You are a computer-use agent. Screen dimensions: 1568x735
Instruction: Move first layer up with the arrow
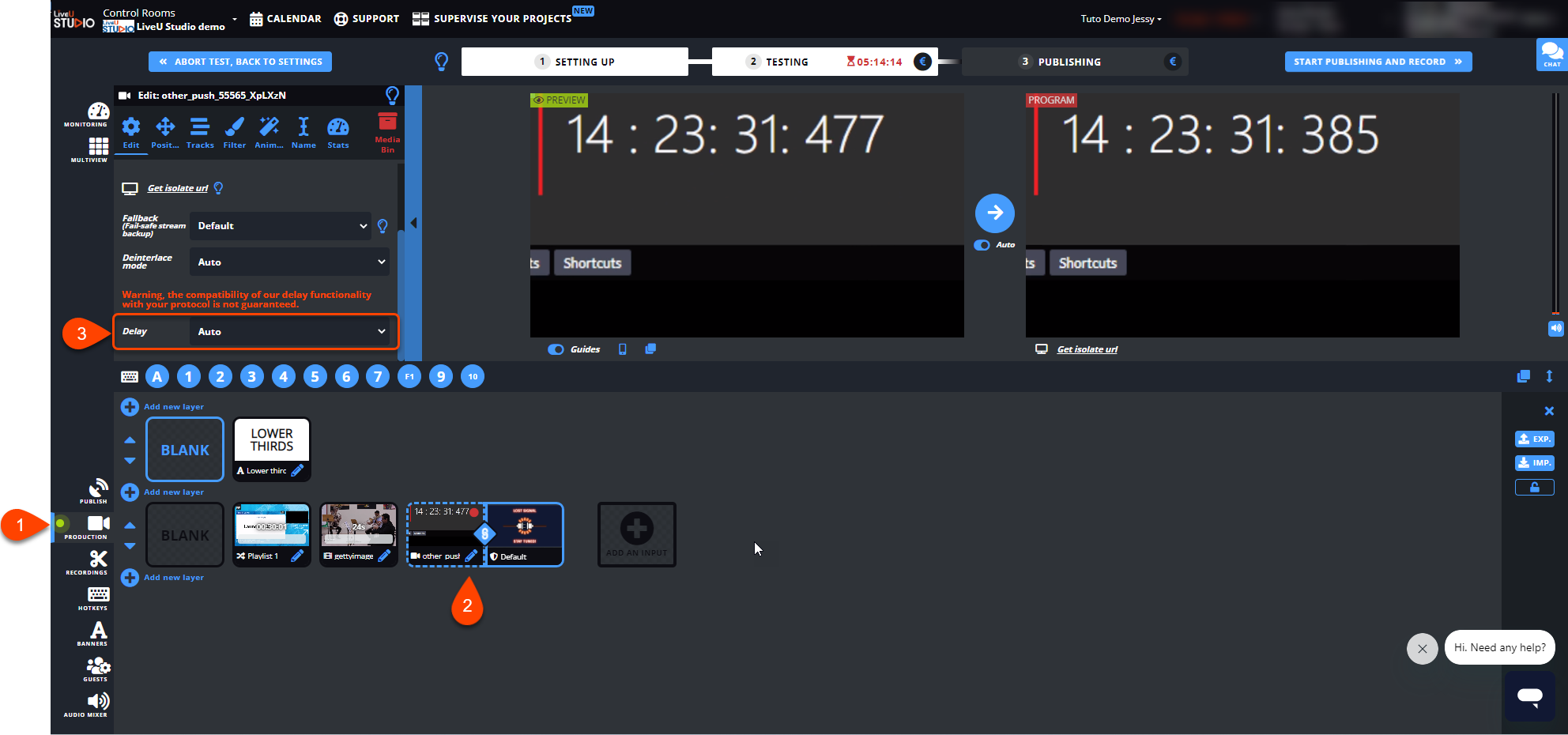(x=130, y=440)
